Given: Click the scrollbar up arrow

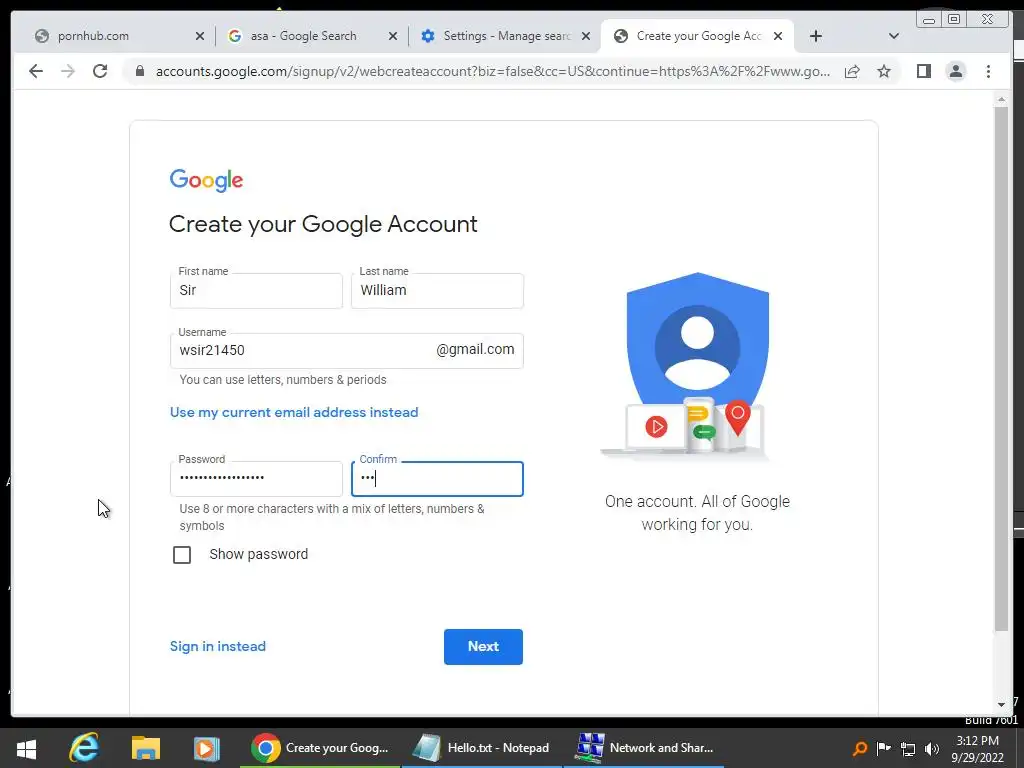Looking at the screenshot, I should point(1001,100).
